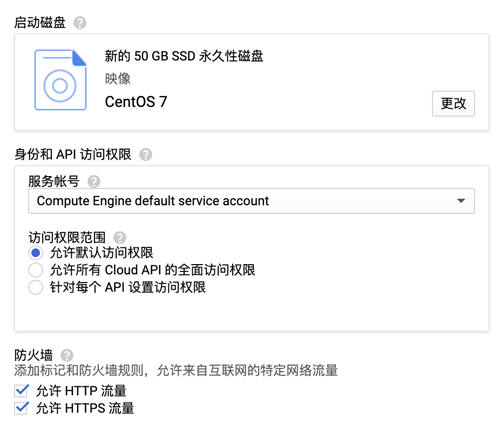Click the boot disk image icon

click(x=61, y=80)
